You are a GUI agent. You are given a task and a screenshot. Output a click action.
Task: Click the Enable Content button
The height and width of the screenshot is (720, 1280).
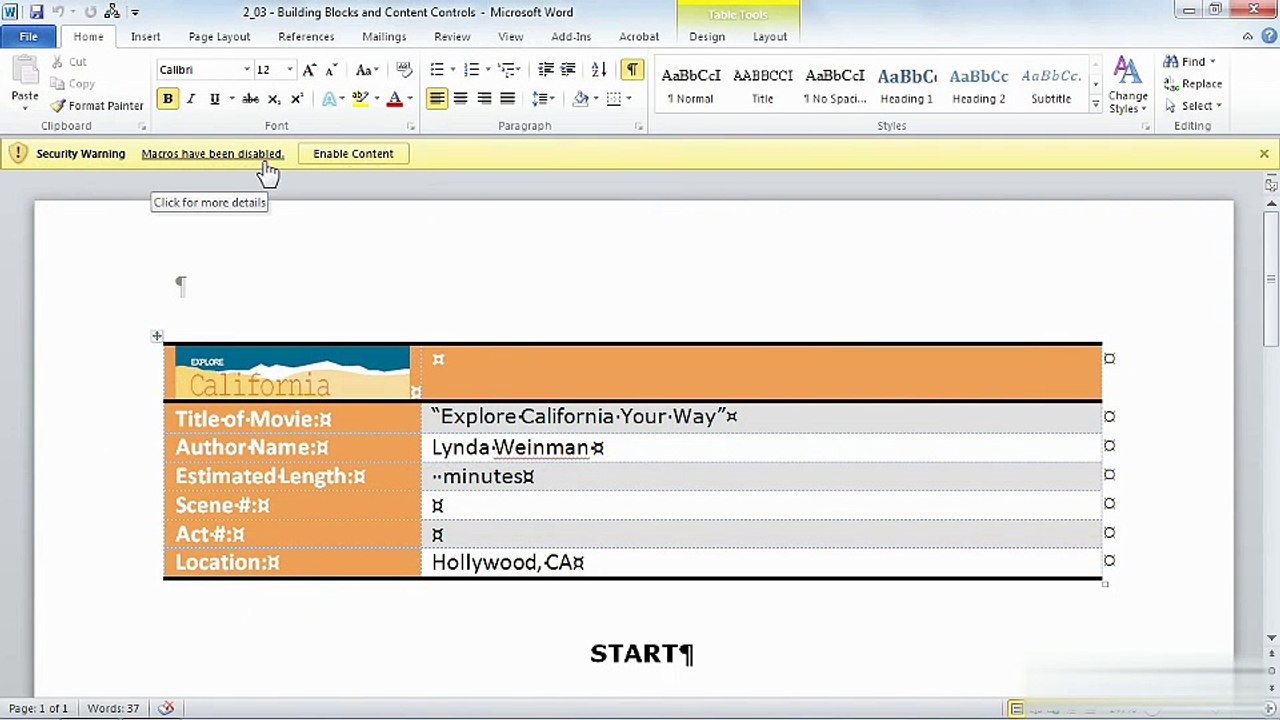[x=353, y=153]
